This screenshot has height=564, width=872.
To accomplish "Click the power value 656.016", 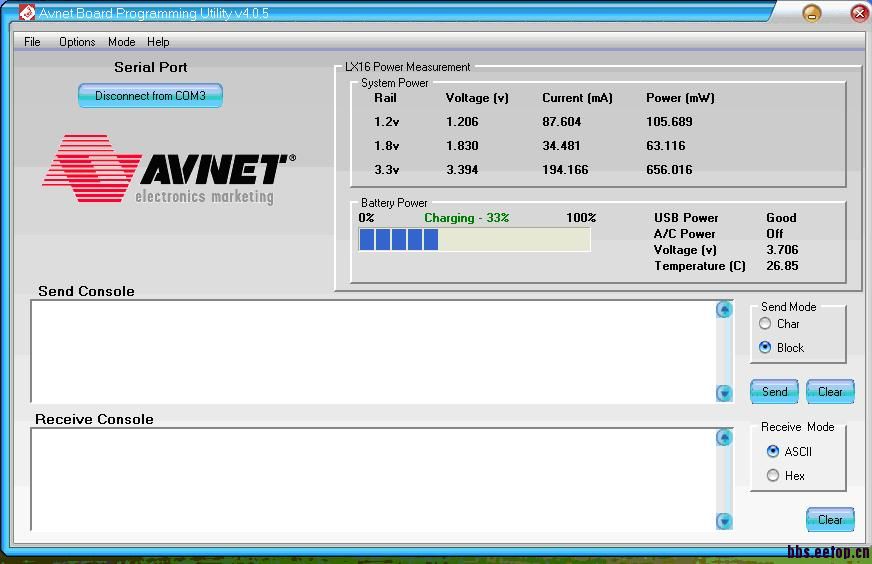I will point(669,169).
